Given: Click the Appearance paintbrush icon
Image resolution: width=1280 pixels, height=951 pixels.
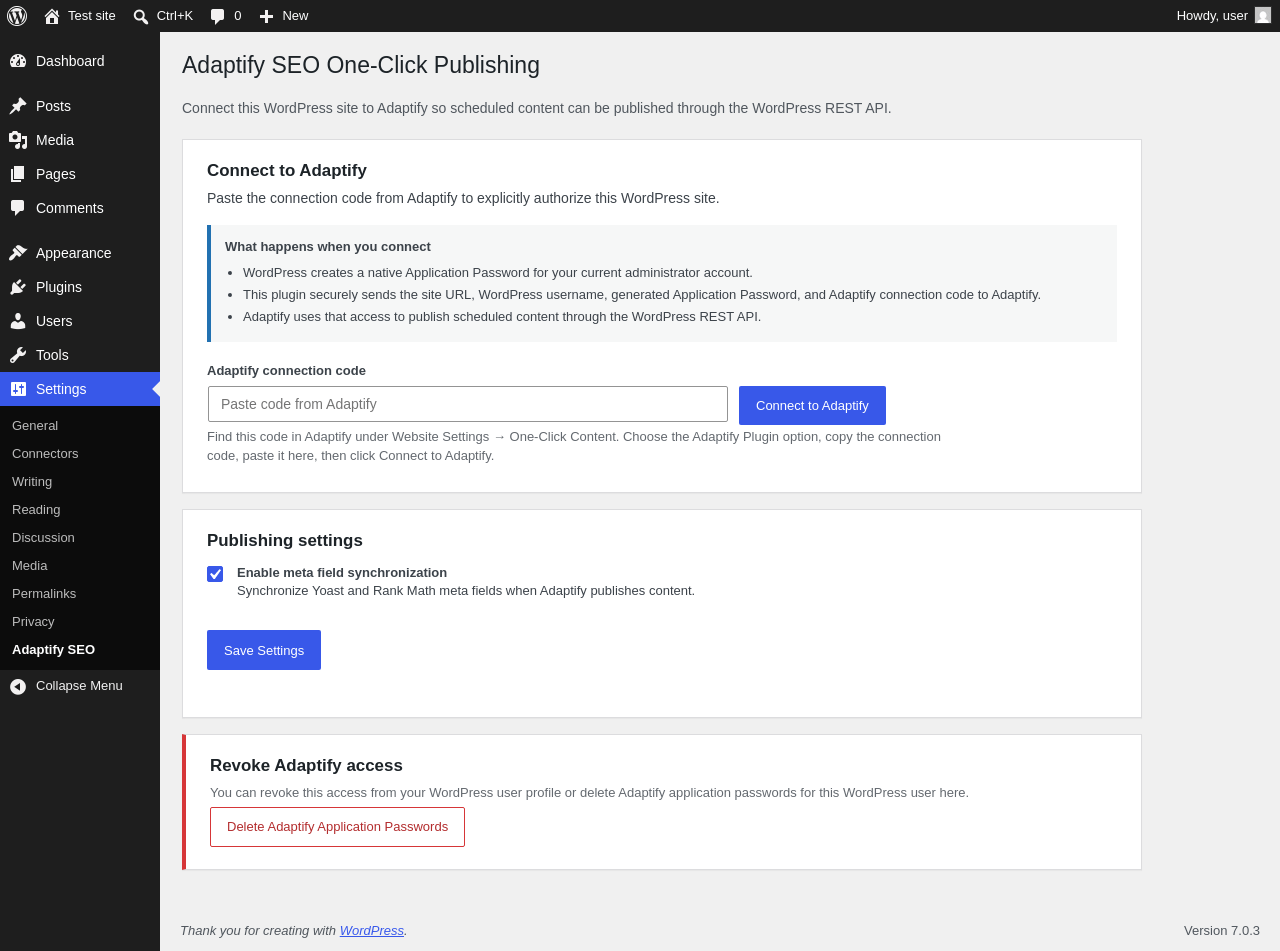Looking at the screenshot, I should coord(18,253).
